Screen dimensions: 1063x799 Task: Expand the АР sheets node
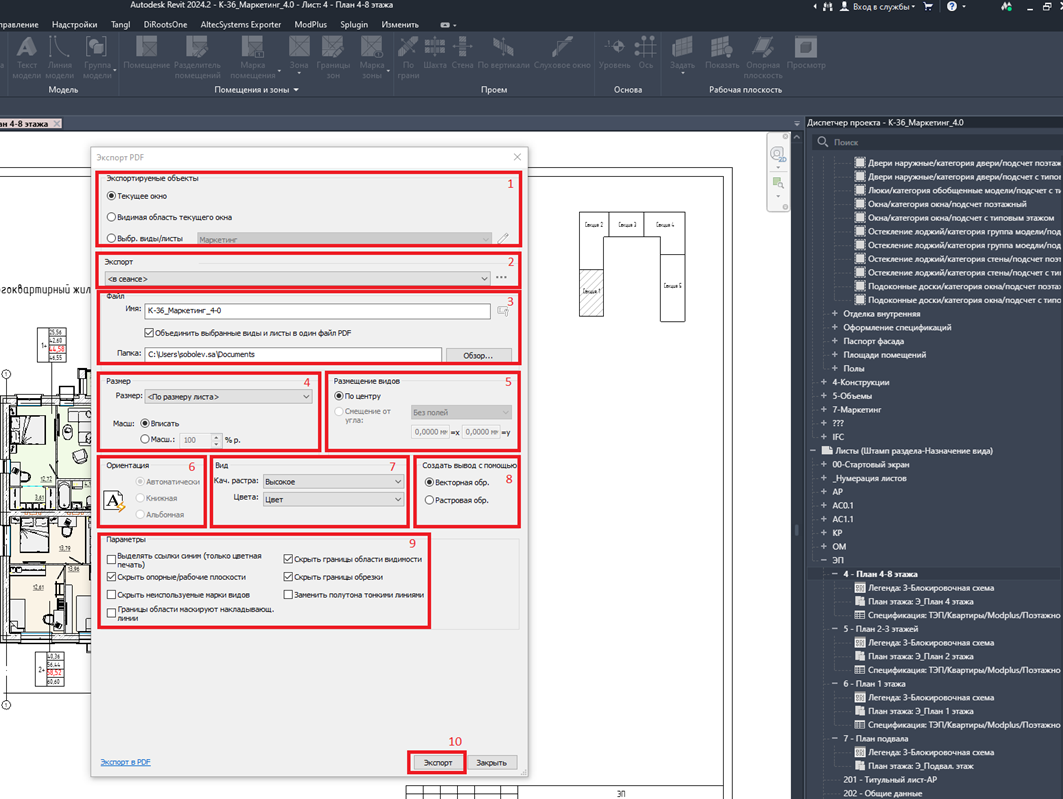[824, 492]
